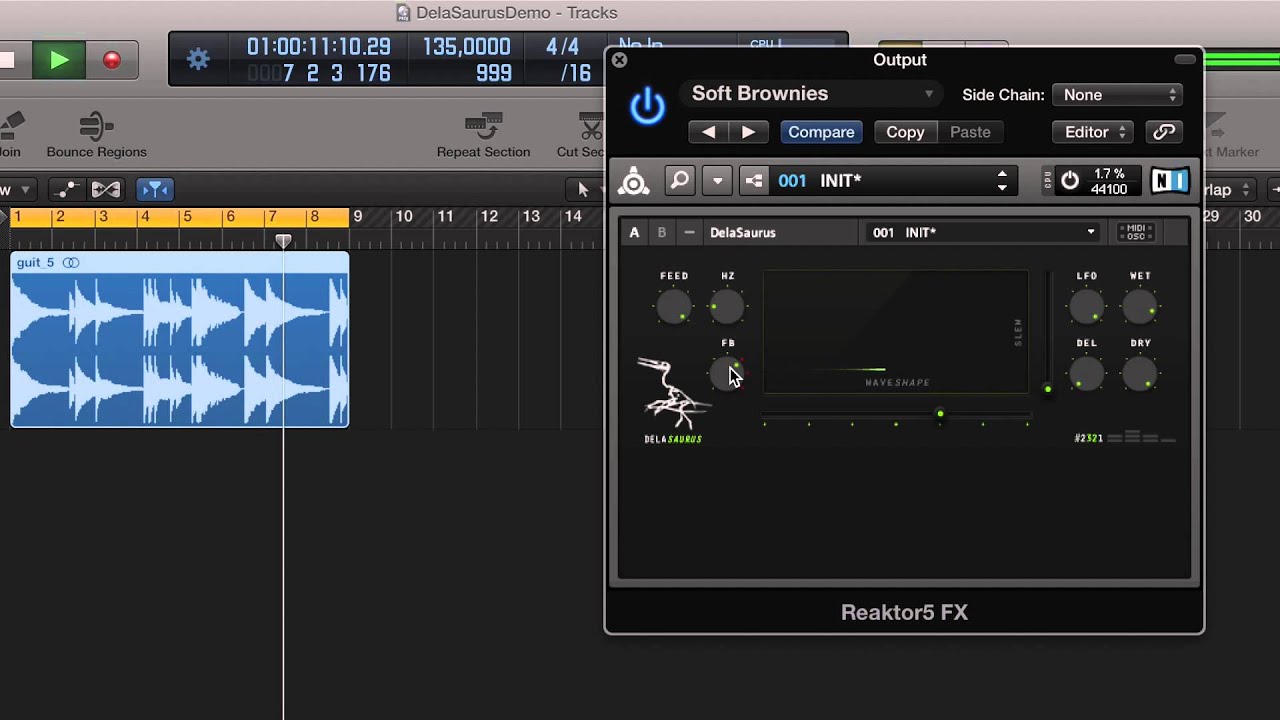Switch to panelset B
Viewport: 1280px width, 720px height.
click(x=661, y=232)
